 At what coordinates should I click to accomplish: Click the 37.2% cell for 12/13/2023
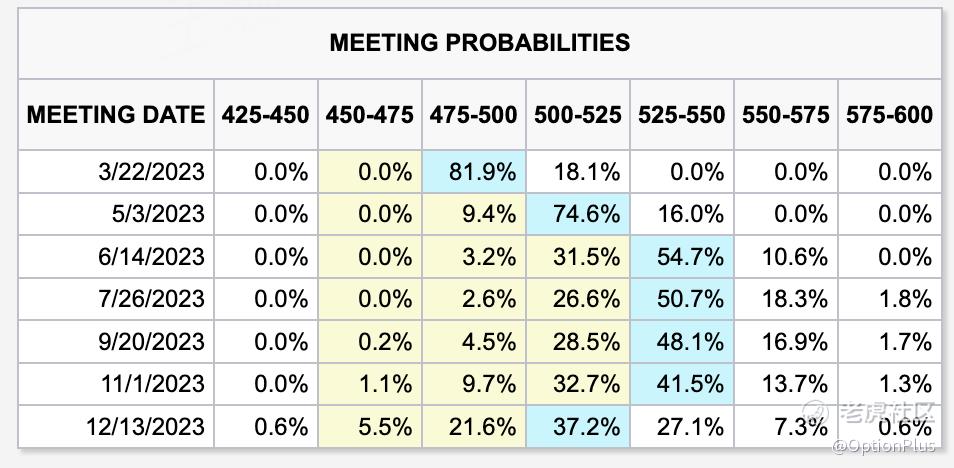click(x=577, y=427)
